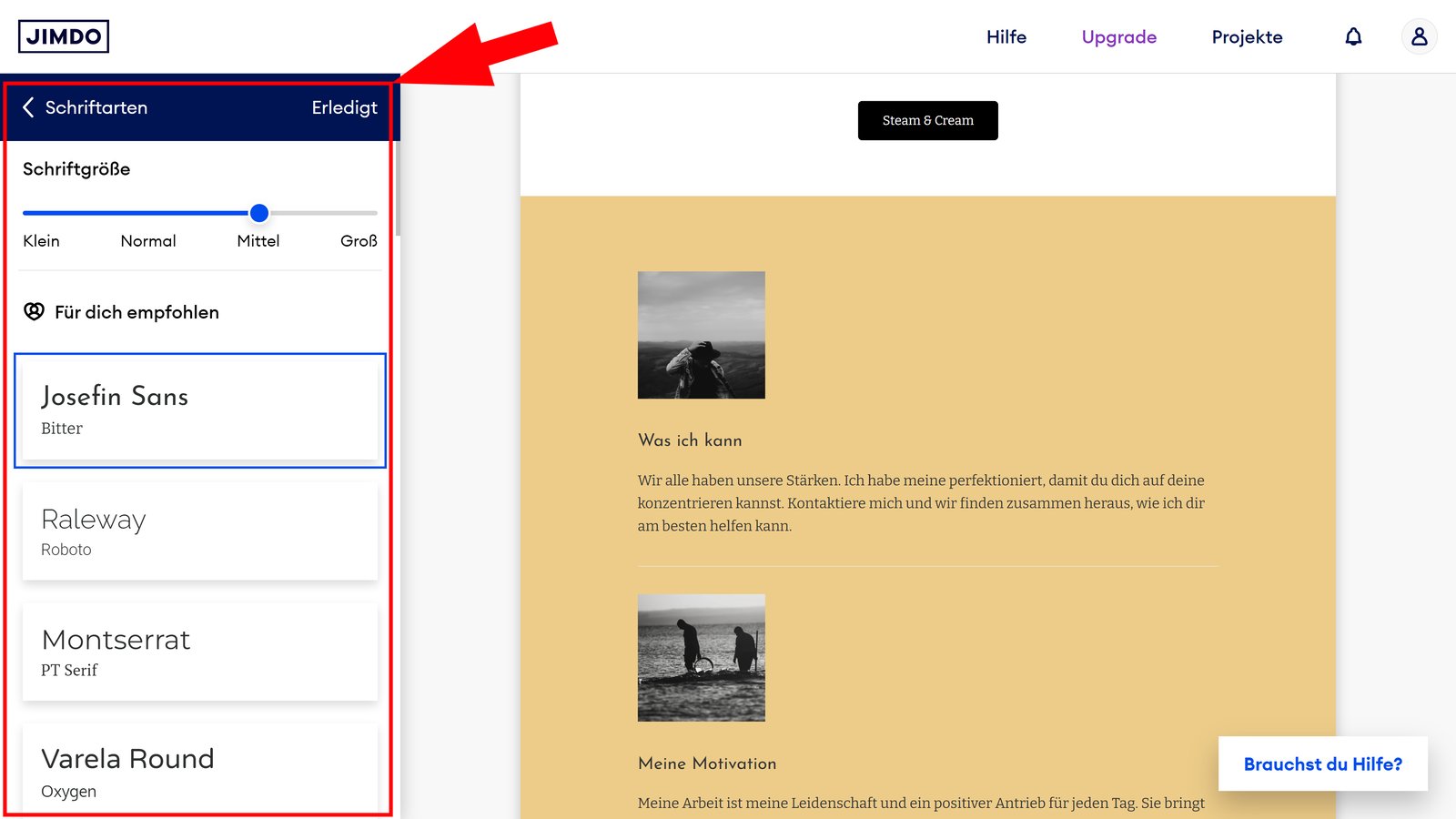This screenshot has width=1456, height=819.
Task: Open the account profile avatar
Action: (x=1419, y=36)
